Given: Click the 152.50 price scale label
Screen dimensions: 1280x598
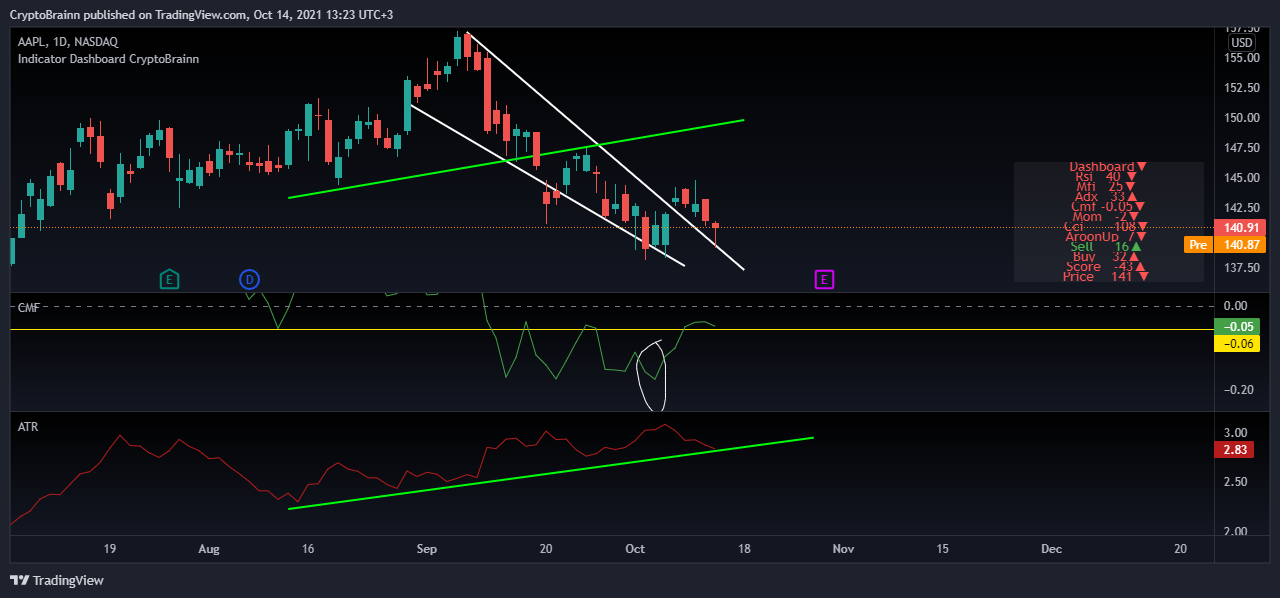Looking at the screenshot, I should pos(1244,88).
